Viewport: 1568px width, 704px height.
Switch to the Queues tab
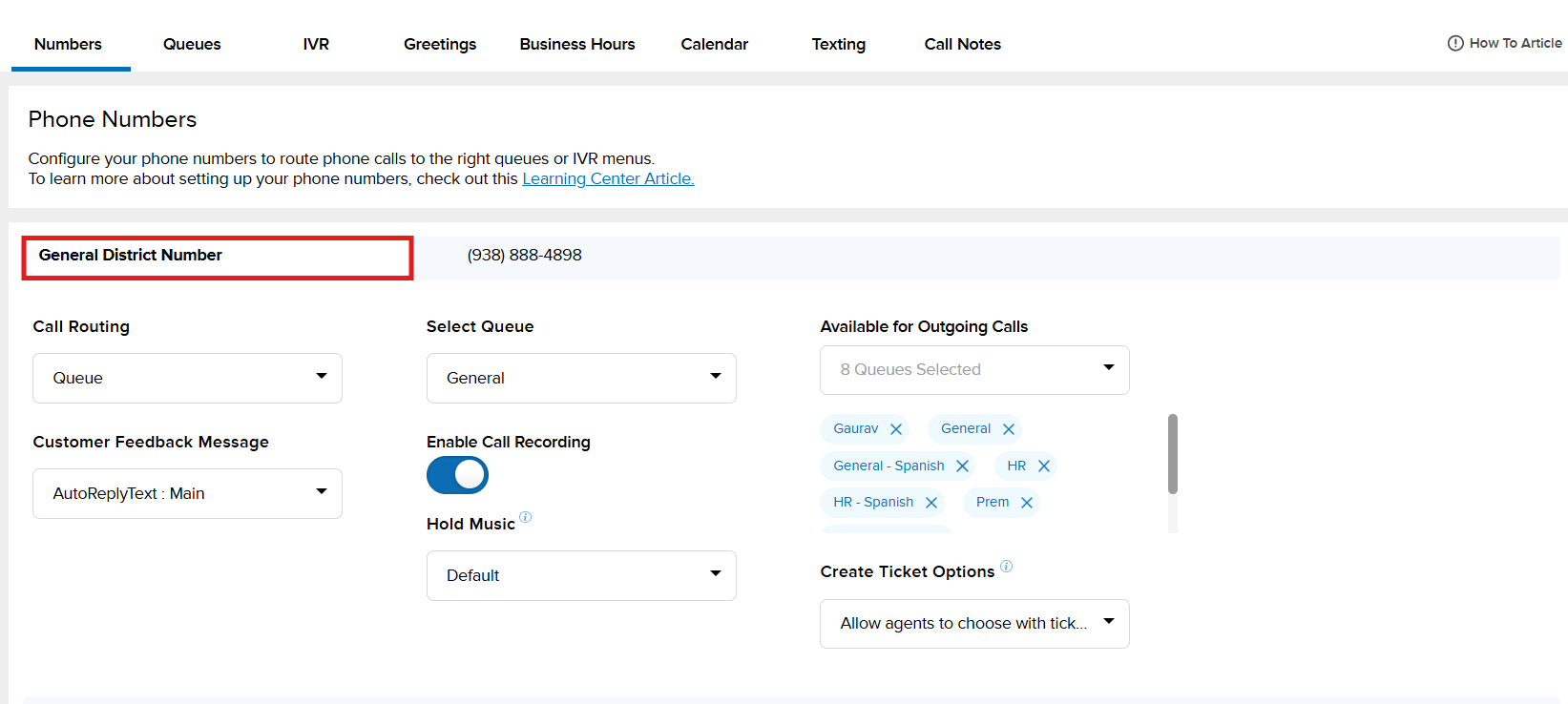click(x=192, y=44)
